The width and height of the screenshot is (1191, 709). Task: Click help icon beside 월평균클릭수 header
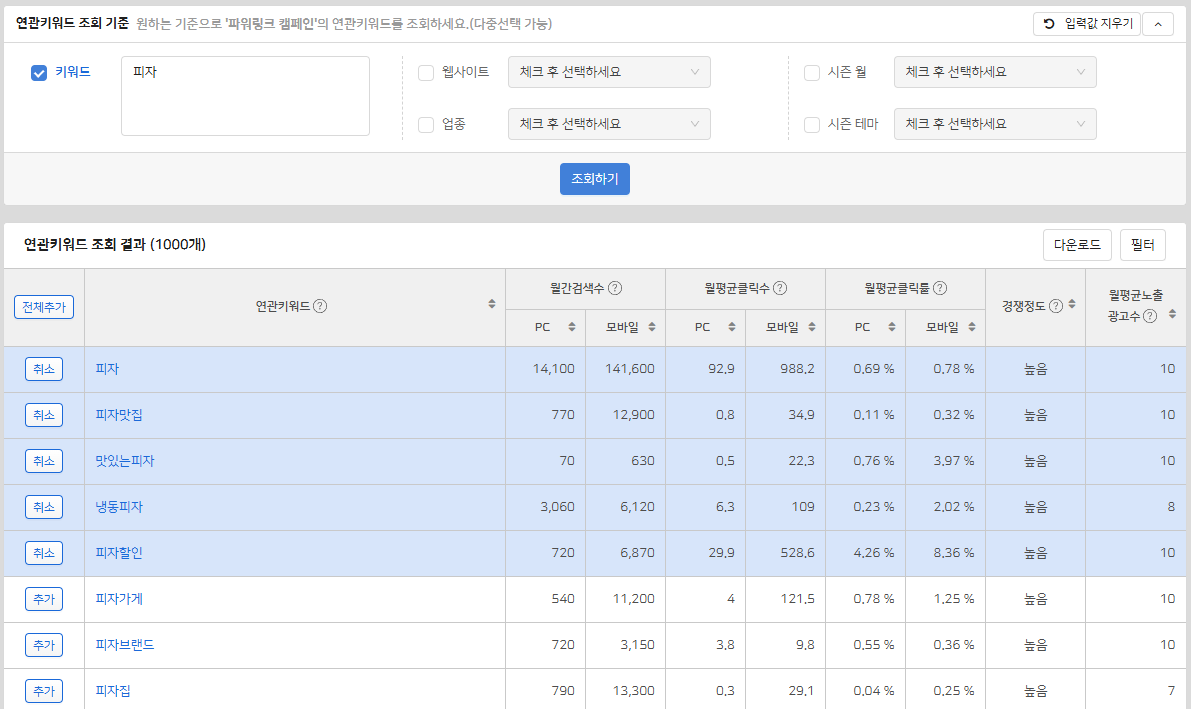click(779, 288)
